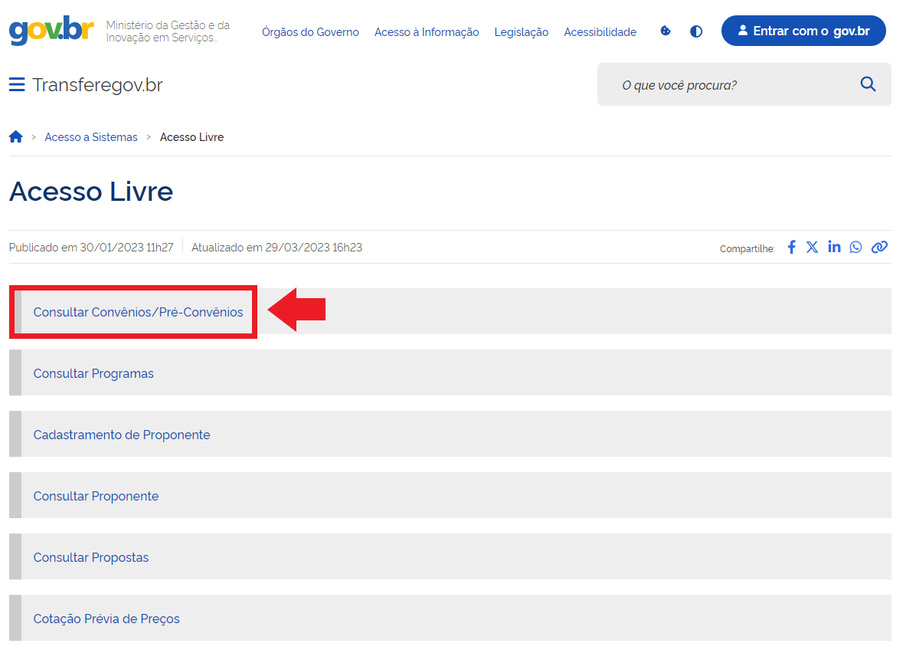This screenshot has height=650, width=903.
Task: Expand the Consultar Programas section
Action: [x=94, y=372]
